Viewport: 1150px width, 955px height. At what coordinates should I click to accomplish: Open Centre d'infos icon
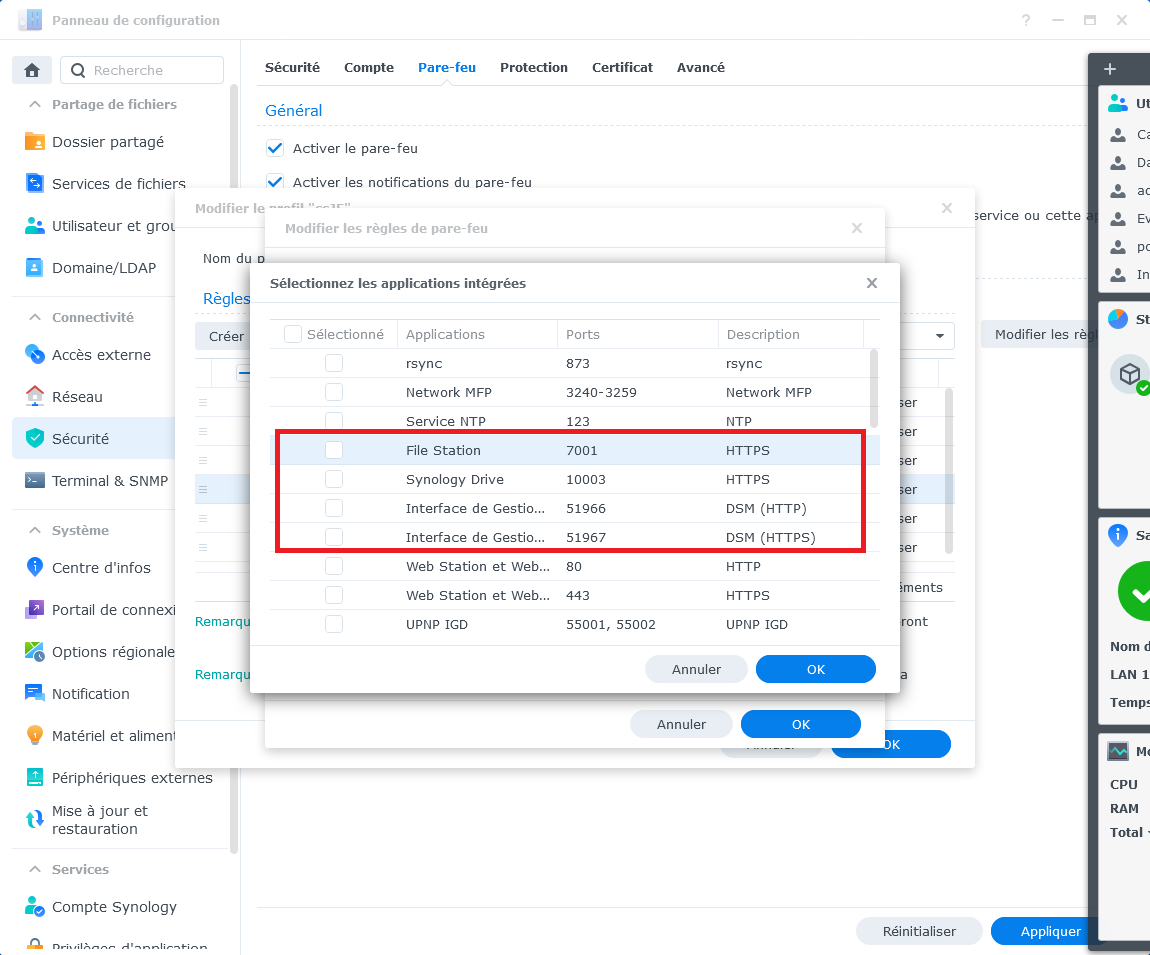(x=35, y=568)
